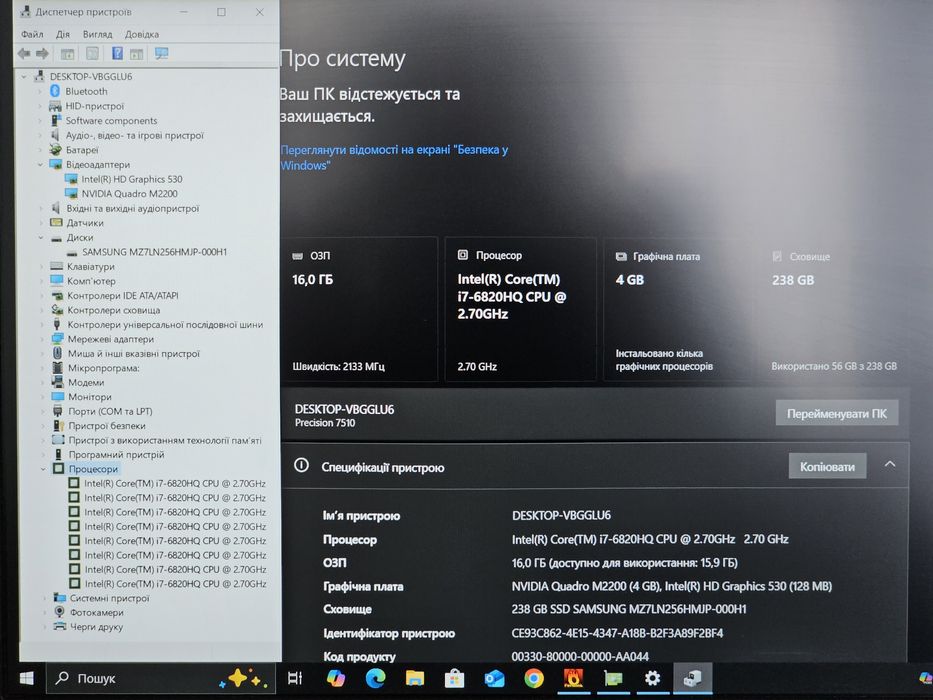The width and height of the screenshot is (933, 700).
Task: Click the Forward arrow in Device Manager toolbar
Action: tap(42, 54)
